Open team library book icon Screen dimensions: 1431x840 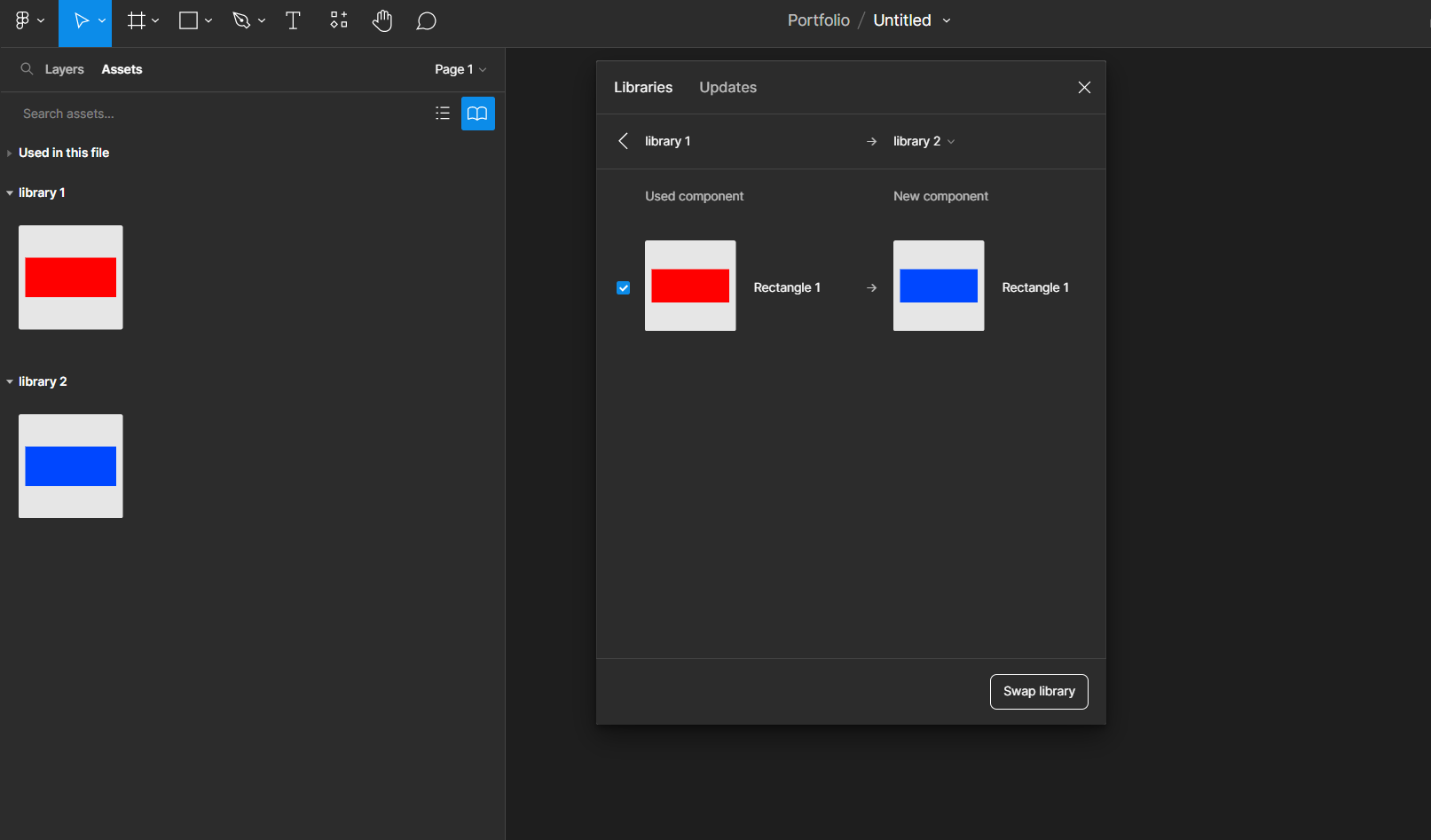(x=477, y=114)
